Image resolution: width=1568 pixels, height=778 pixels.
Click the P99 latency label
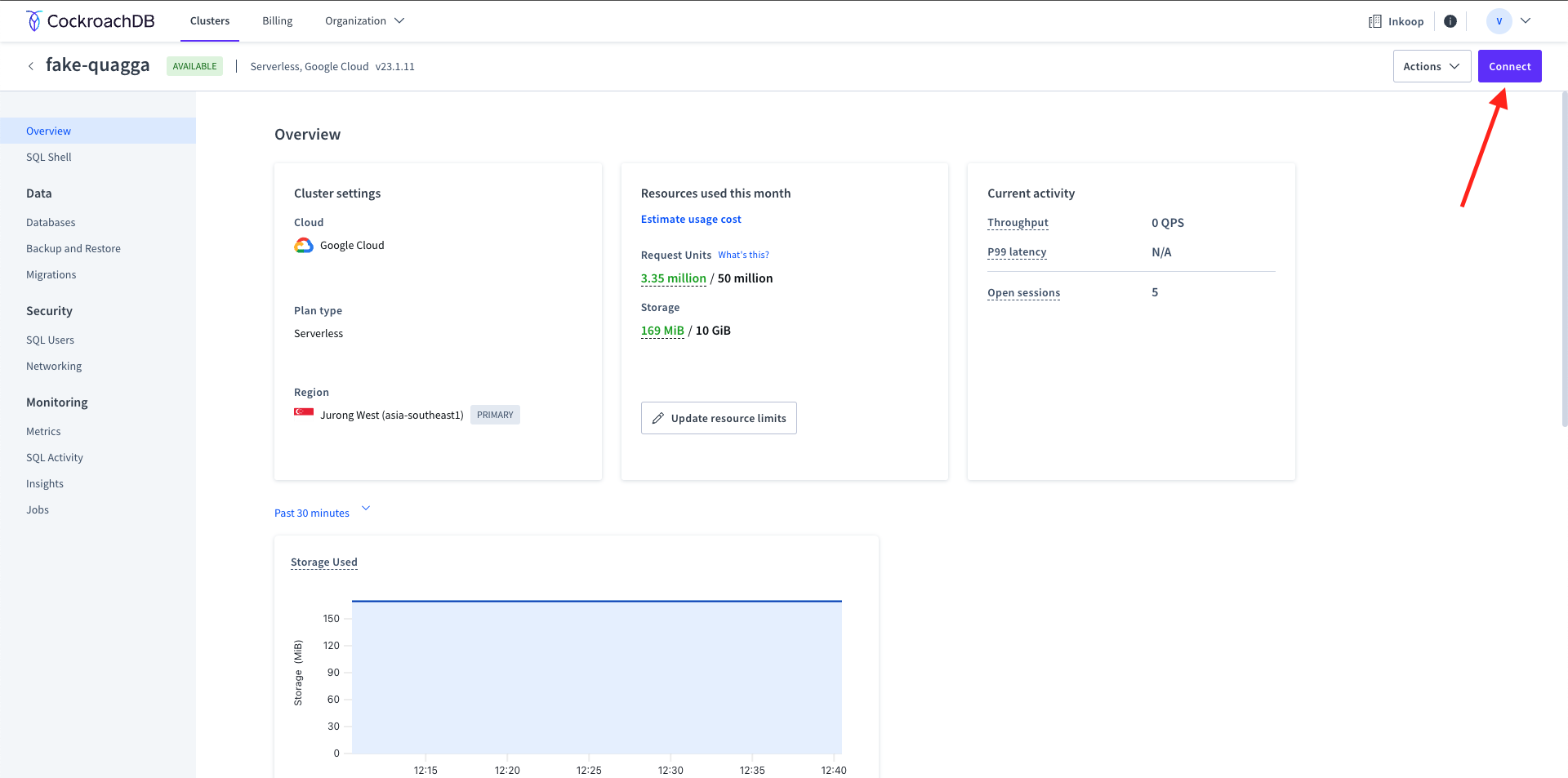coord(1017,251)
